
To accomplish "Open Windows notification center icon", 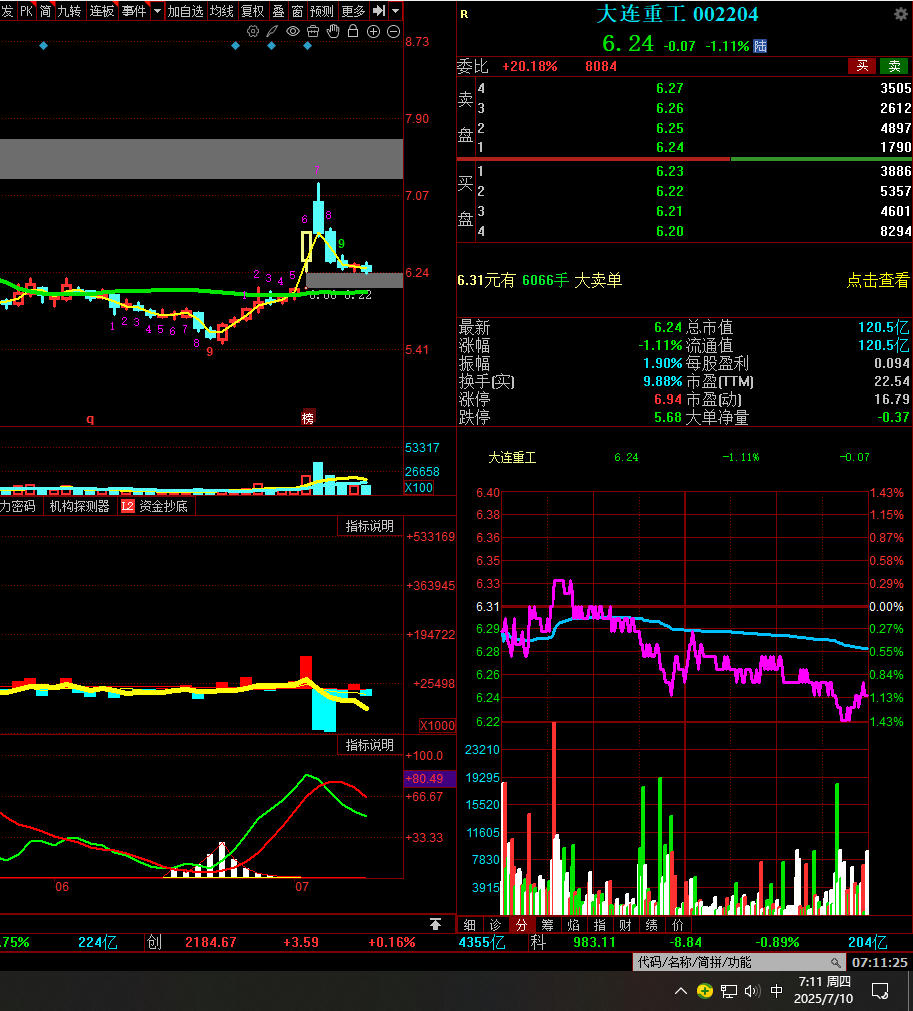I will (879, 990).
